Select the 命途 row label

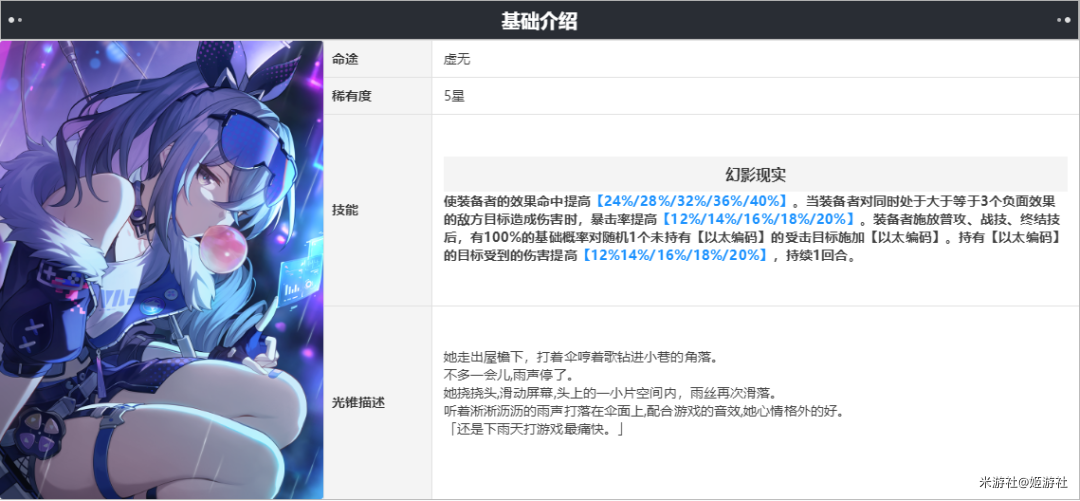(x=345, y=60)
